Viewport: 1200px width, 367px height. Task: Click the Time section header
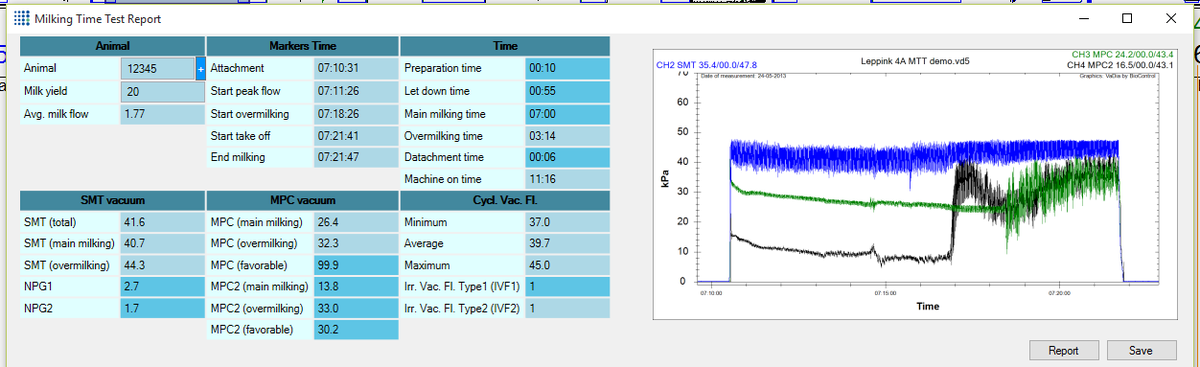(504, 47)
